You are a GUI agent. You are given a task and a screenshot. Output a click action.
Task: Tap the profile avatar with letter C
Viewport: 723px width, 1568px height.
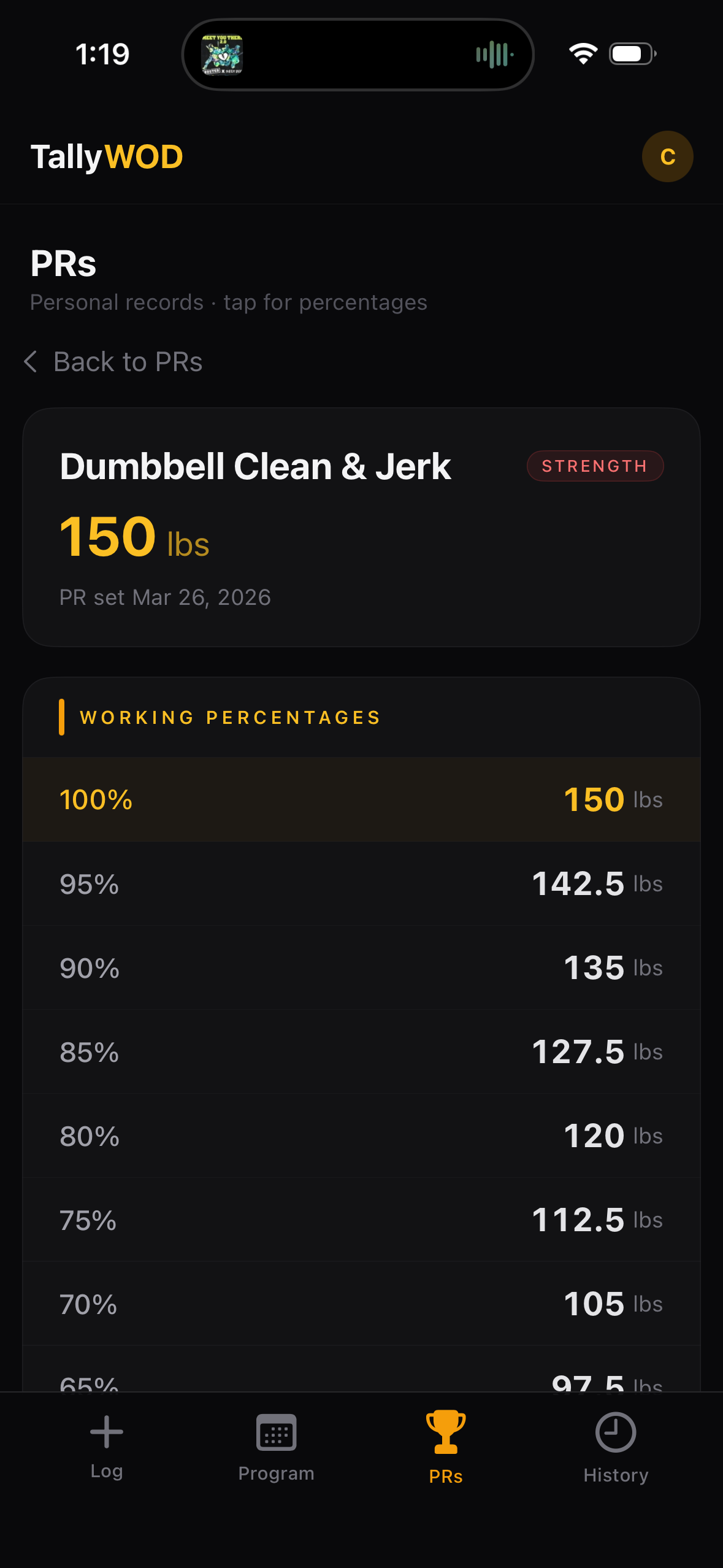667,156
